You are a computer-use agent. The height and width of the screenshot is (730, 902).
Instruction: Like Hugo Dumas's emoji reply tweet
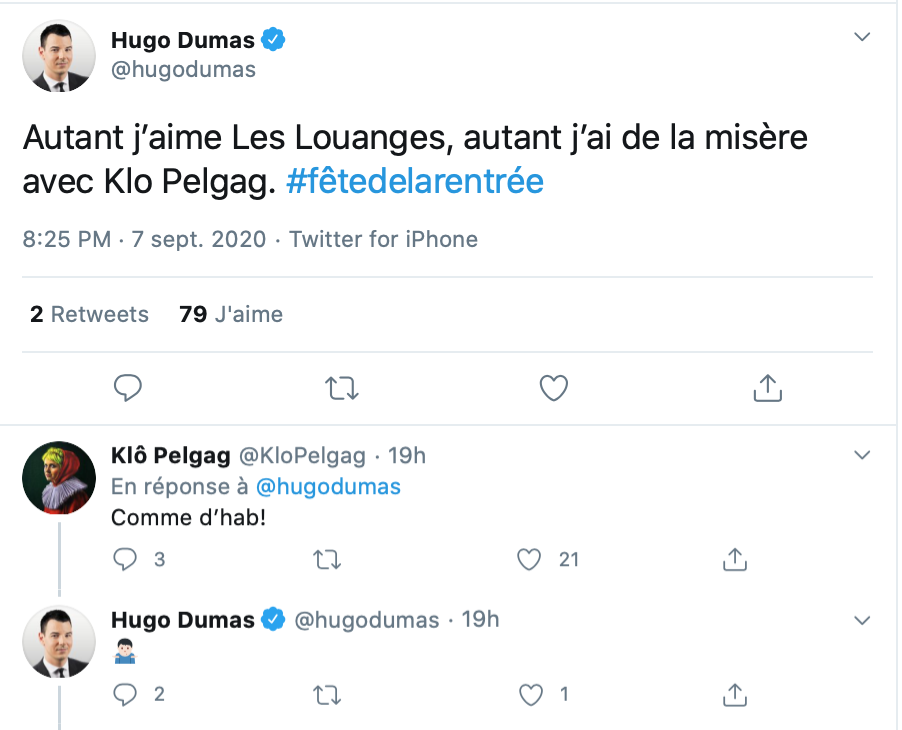(530, 693)
